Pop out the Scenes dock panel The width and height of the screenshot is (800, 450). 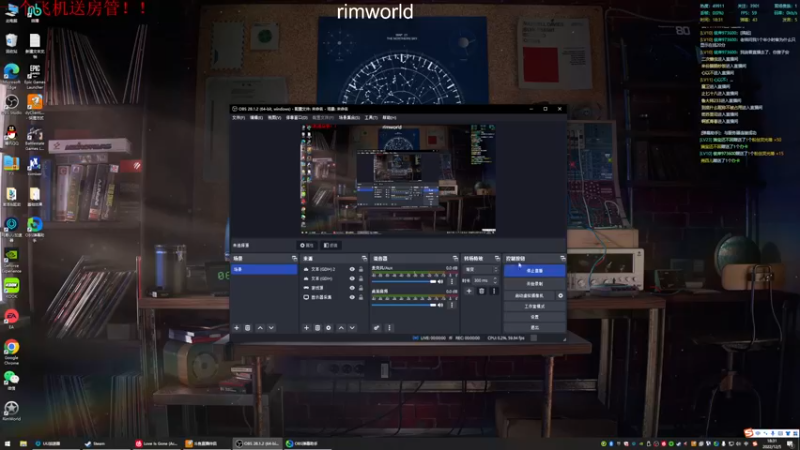tap(294, 258)
